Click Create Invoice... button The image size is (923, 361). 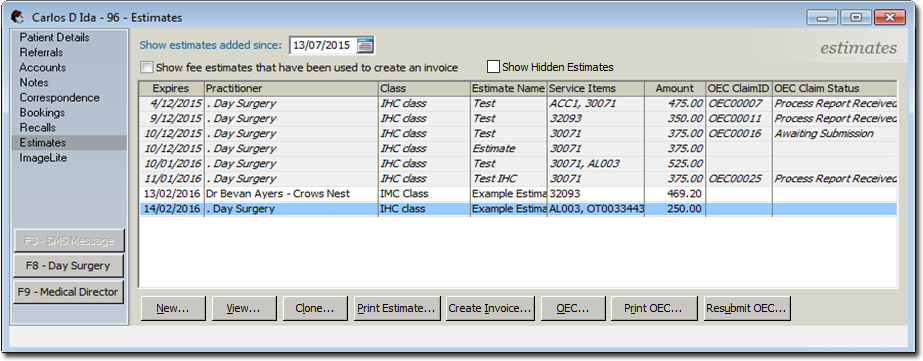click(x=490, y=308)
